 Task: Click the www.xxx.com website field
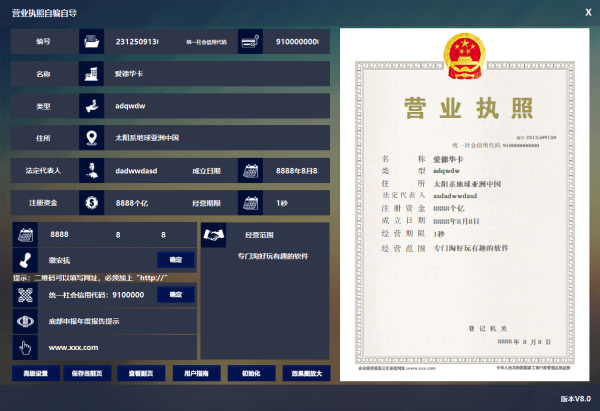coord(118,347)
